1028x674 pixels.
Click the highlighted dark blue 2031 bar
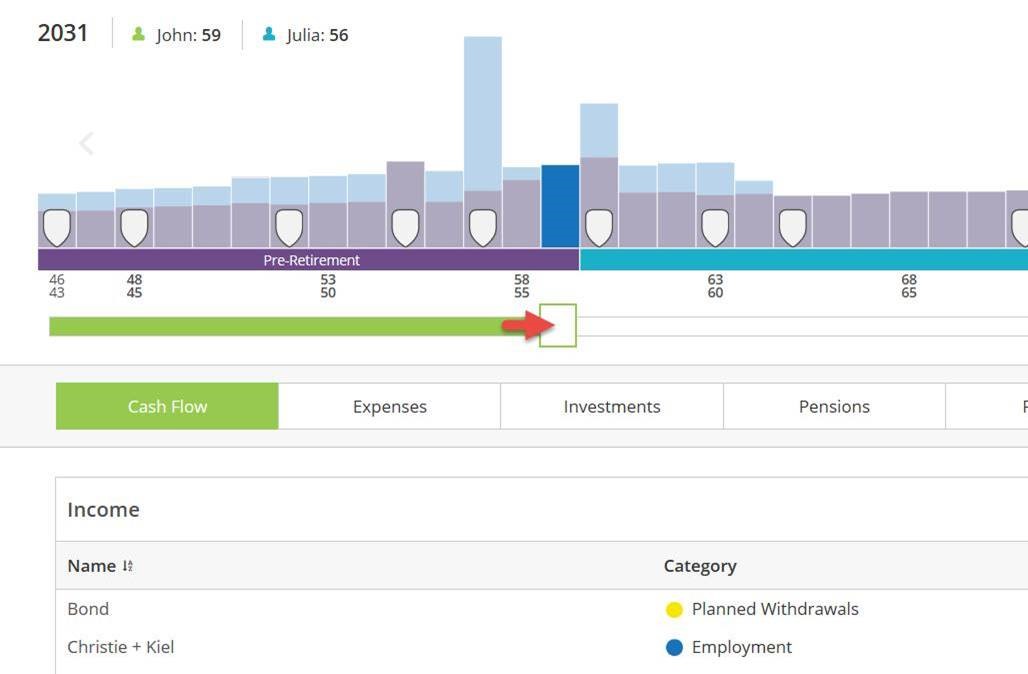pyautogui.click(x=560, y=206)
